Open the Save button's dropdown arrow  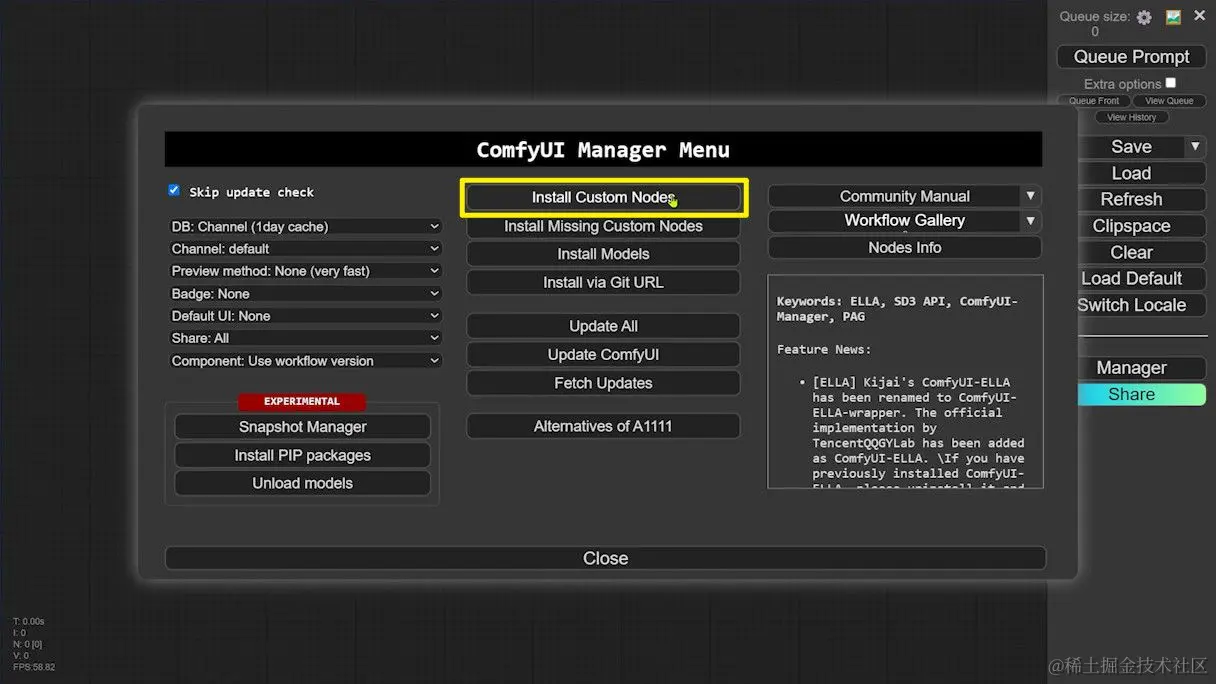(x=1194, y=147)
